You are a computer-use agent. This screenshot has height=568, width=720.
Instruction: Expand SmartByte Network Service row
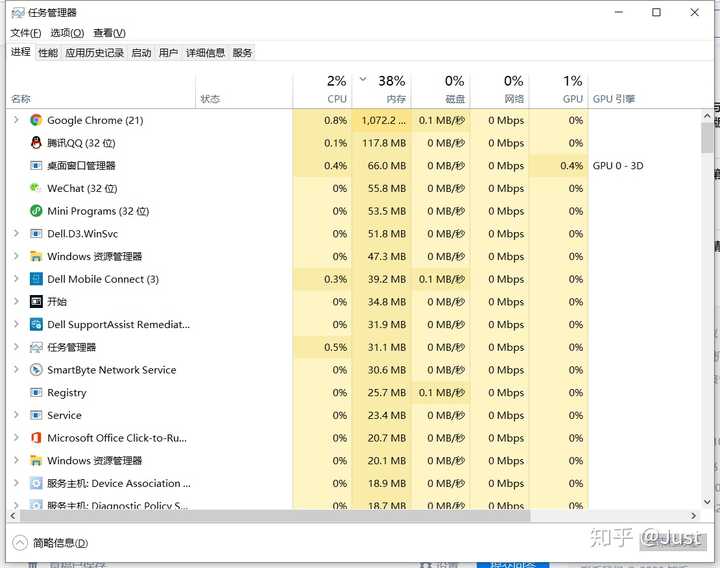[16, 369]
